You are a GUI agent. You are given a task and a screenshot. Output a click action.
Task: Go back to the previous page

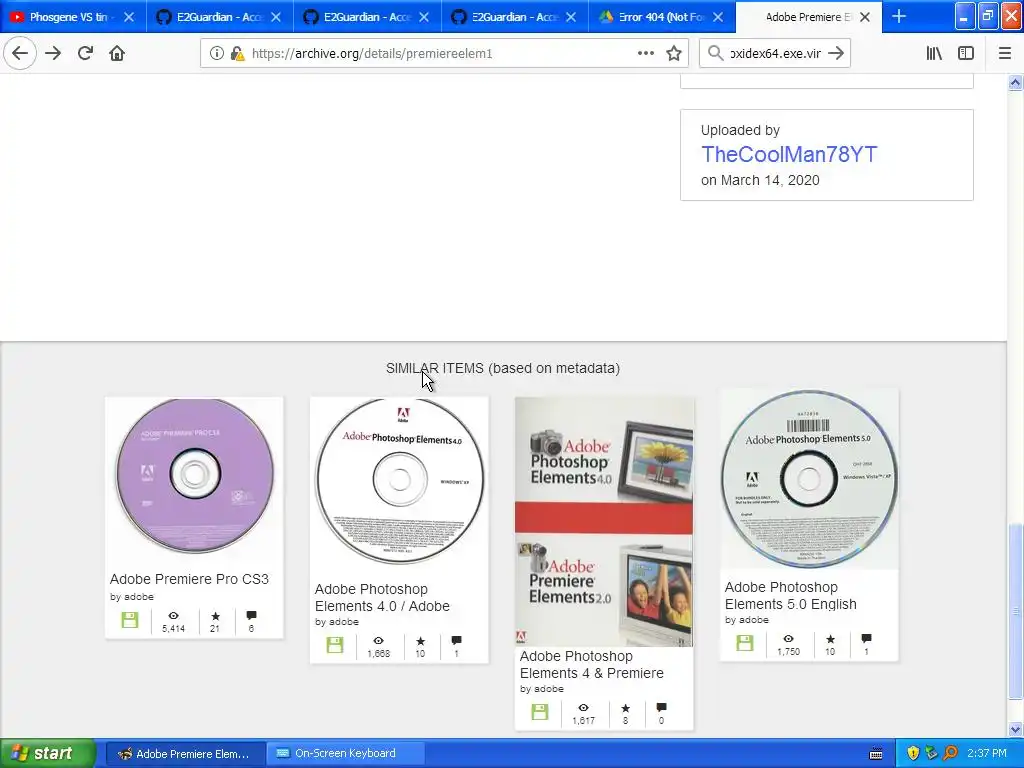tap(20, 53)
